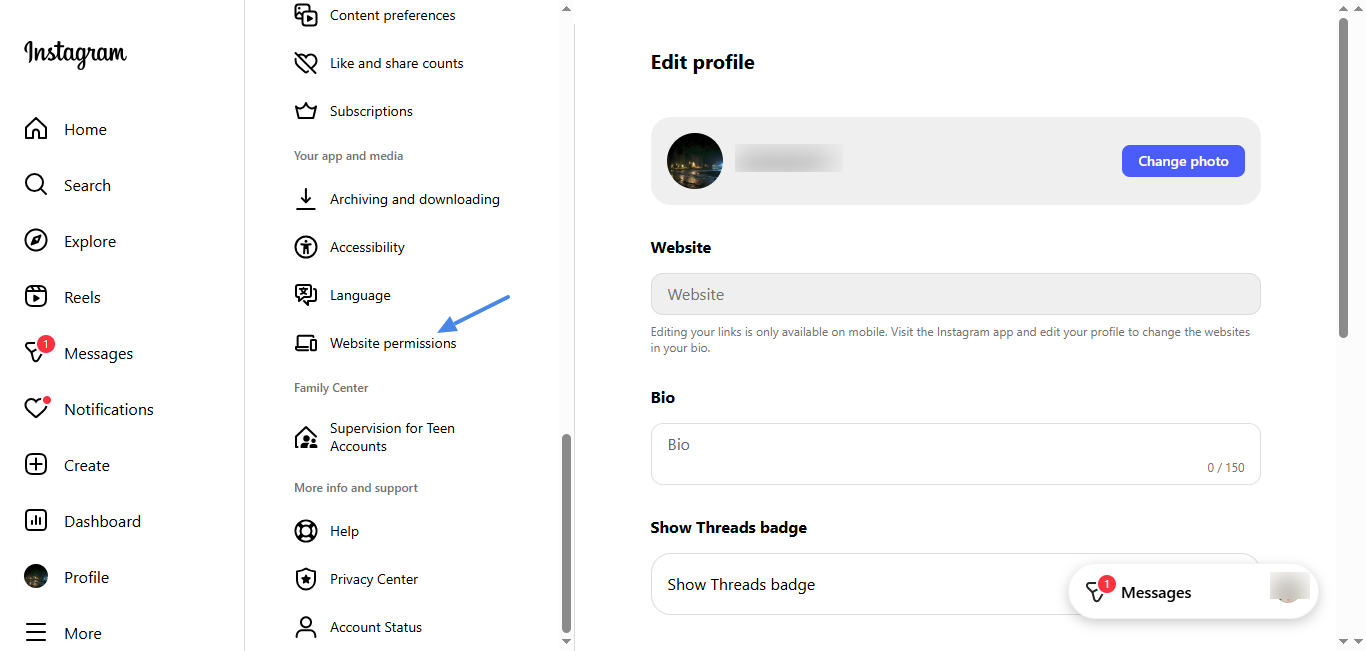The width and height of the screenshot is (1366, 651).
Task: Open the Reels icon
Action: point(36,297)
